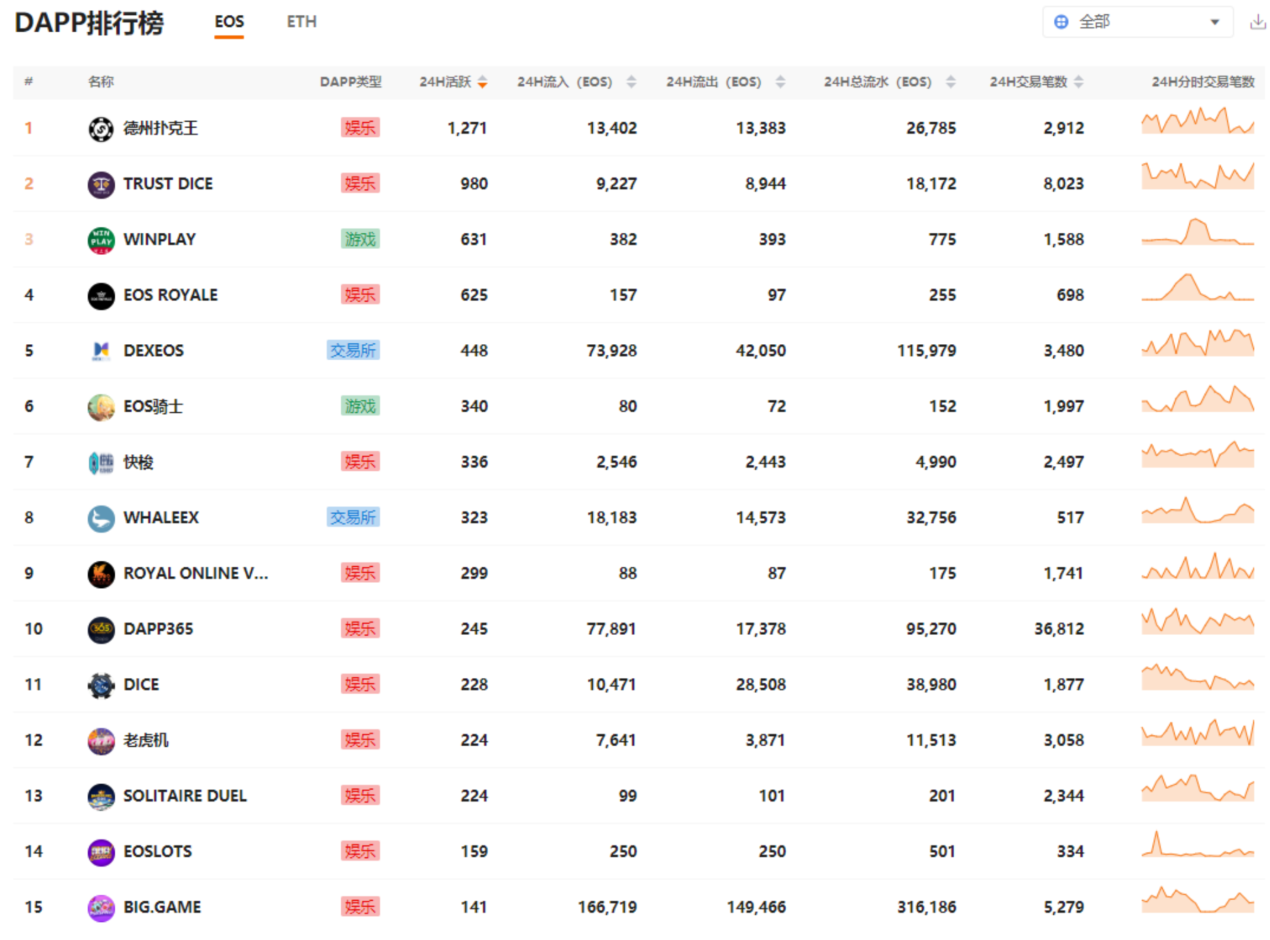Open the WHALEEX DAPP link

pos(161,518)
